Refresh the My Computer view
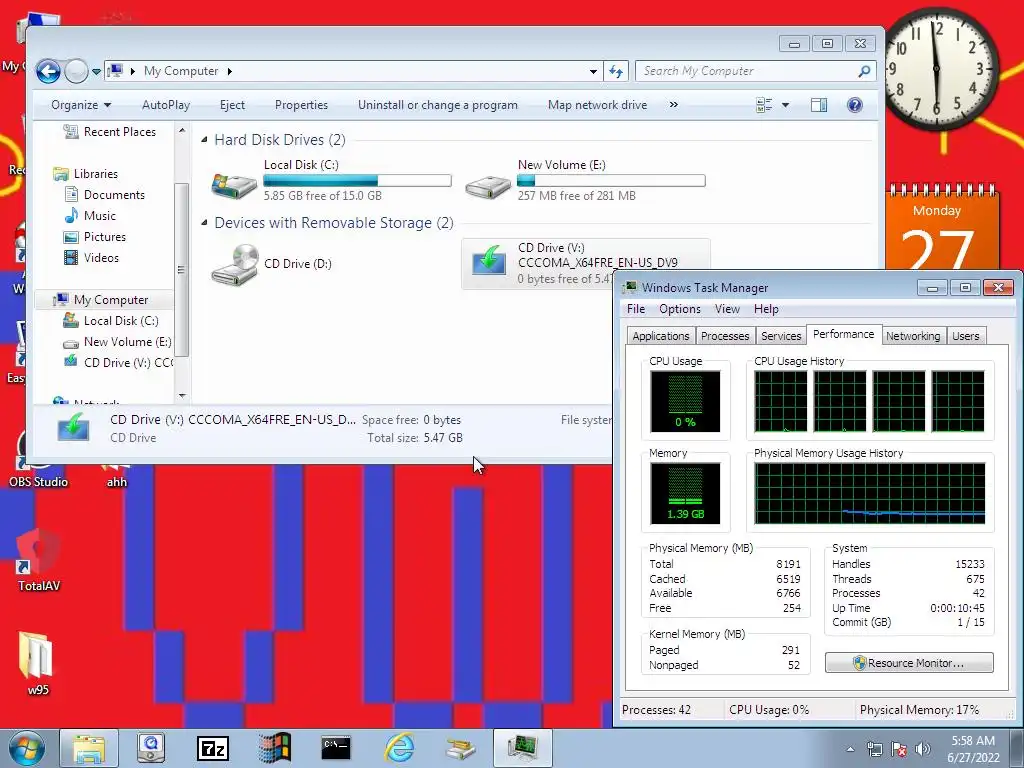Image resolution: width=1024 pixels, height=768 pixels. coord(616,71)
